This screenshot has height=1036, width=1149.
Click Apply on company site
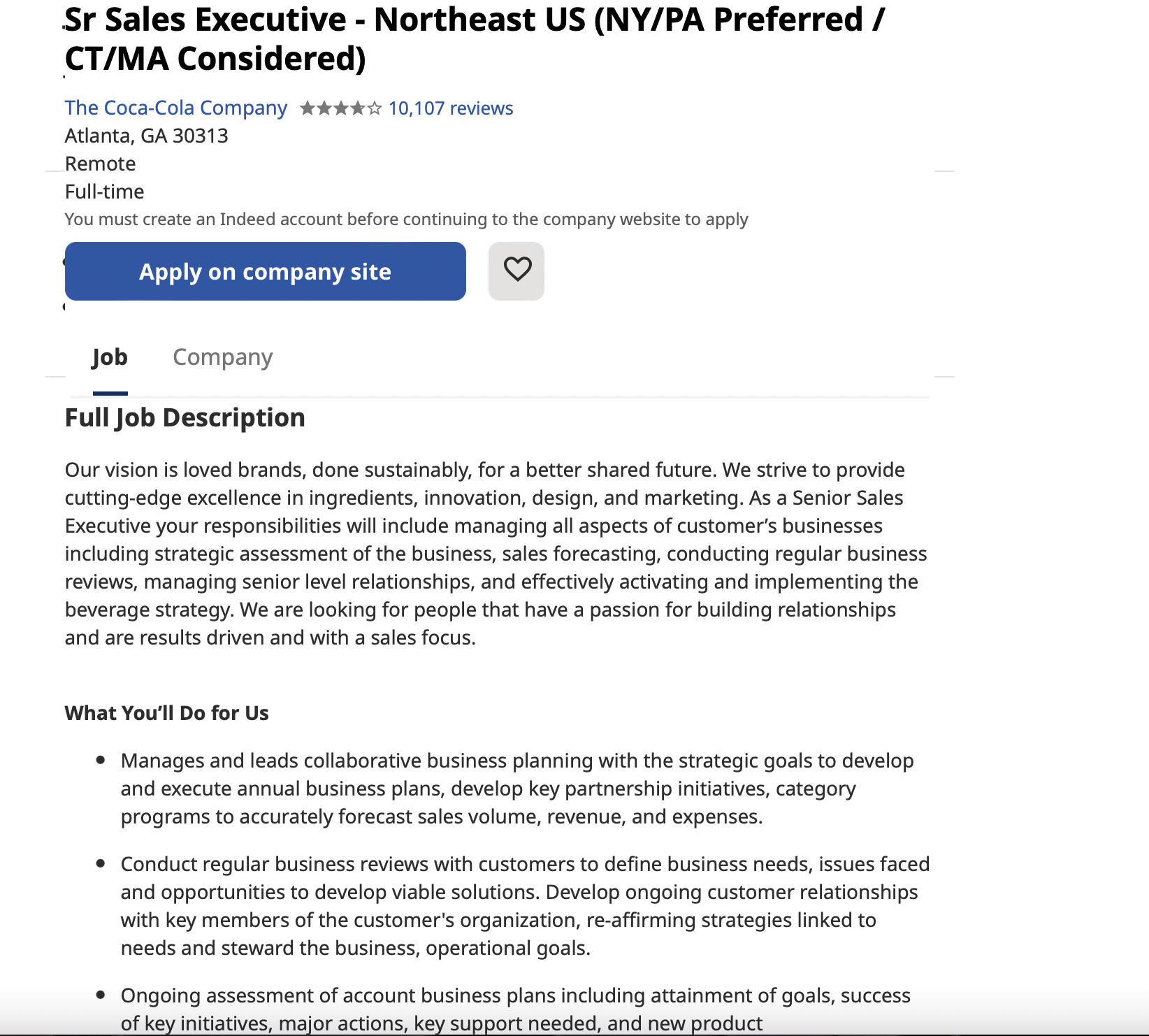pos(265,271)
